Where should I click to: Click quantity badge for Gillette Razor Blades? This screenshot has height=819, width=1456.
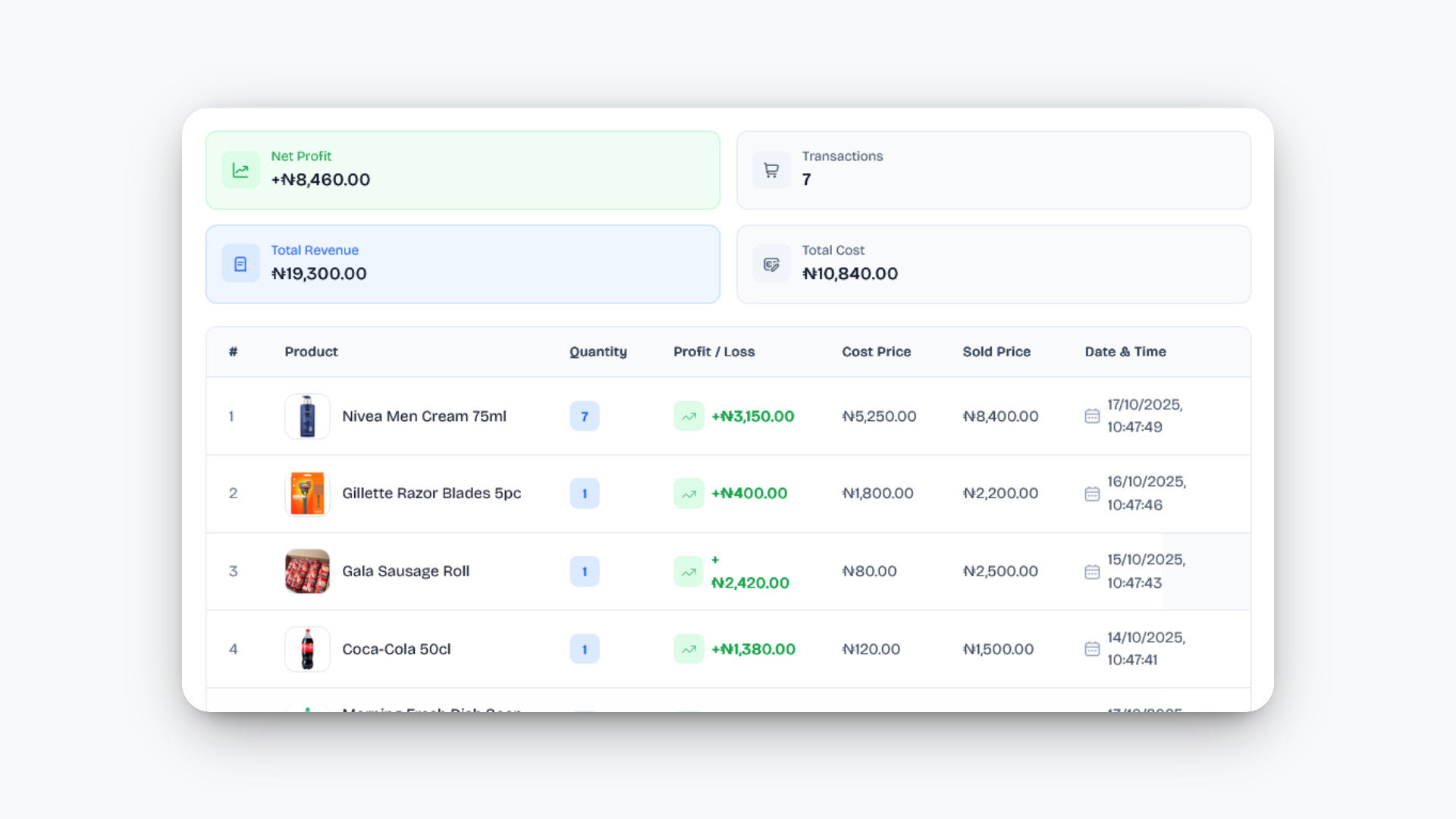(x=585, y=494)
